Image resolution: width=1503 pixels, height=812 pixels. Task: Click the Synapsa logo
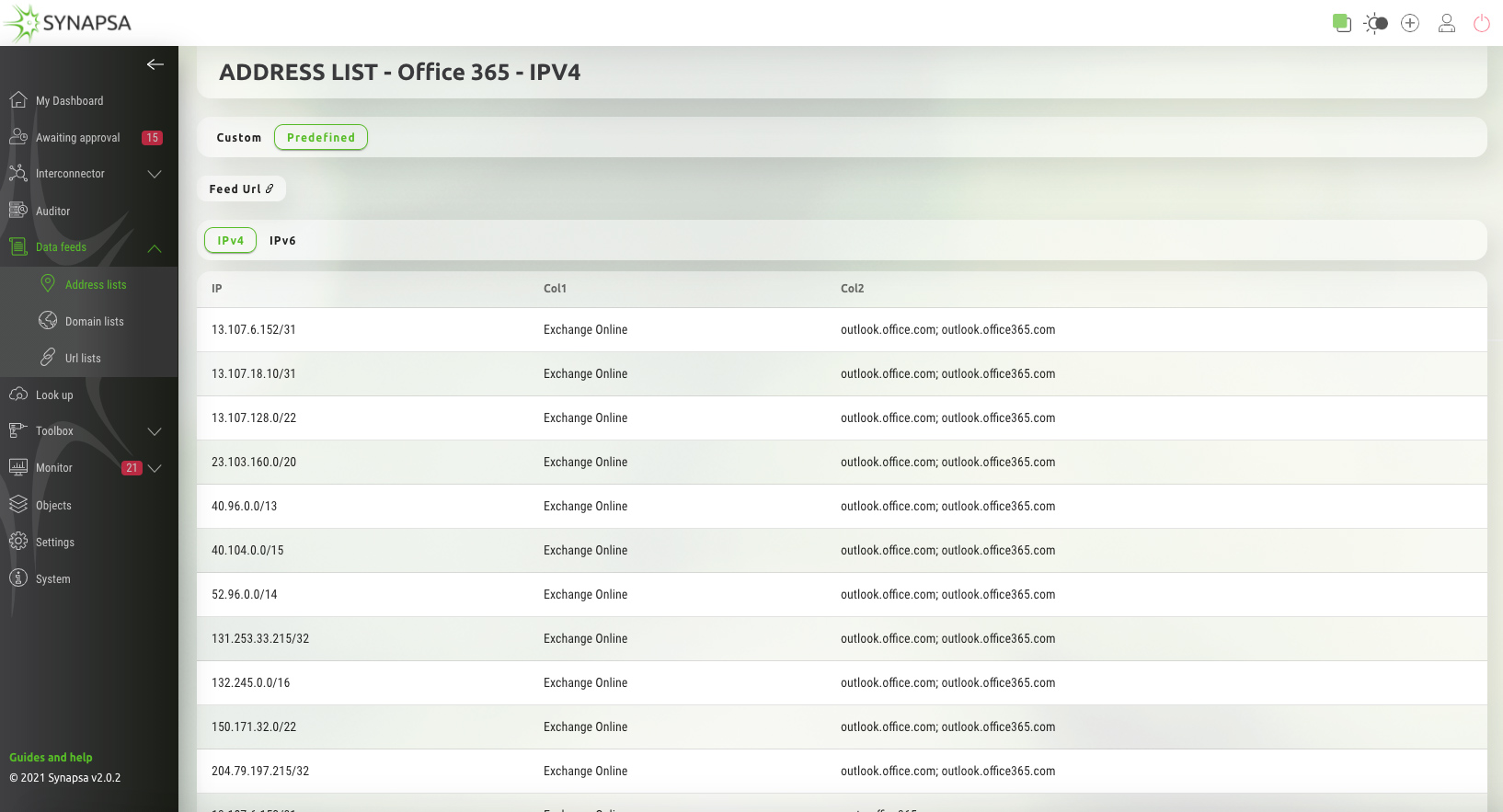pyautogui.click(x=68, y=23)
